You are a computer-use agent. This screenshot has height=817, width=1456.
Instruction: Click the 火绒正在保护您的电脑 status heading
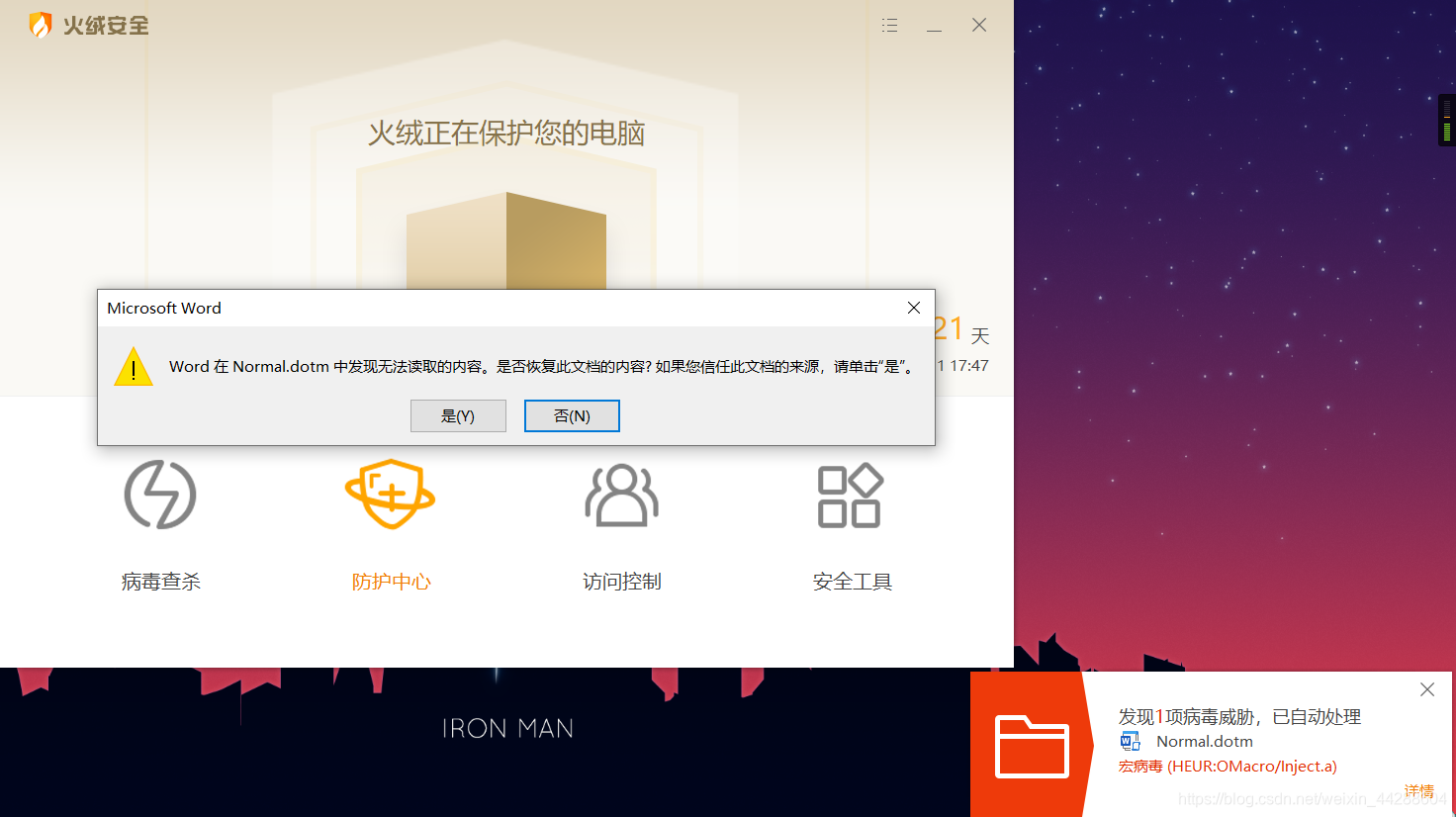coord(506,134)
